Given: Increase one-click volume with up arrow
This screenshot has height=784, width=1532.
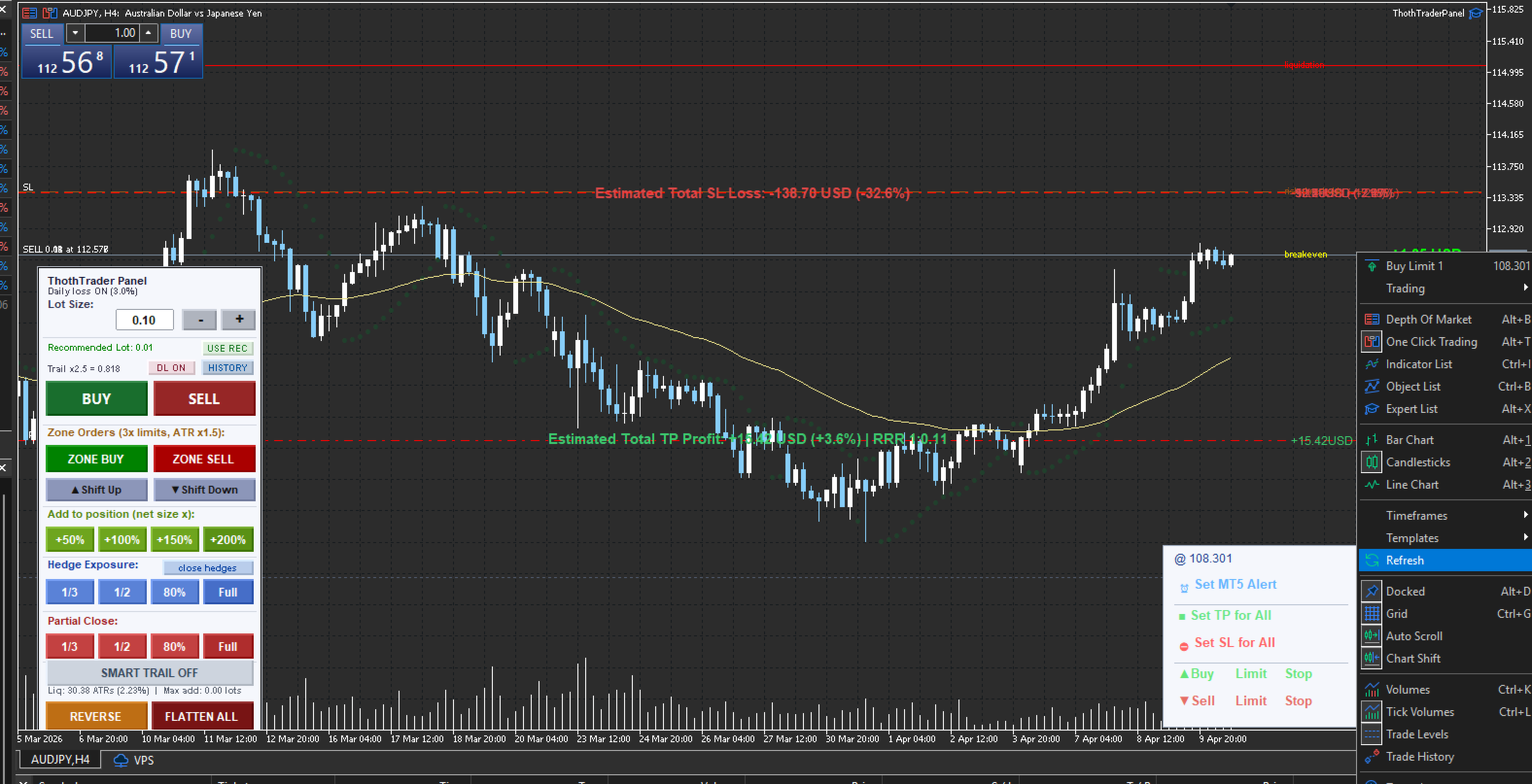Looking at the screenshot, I should click(149, 33).
